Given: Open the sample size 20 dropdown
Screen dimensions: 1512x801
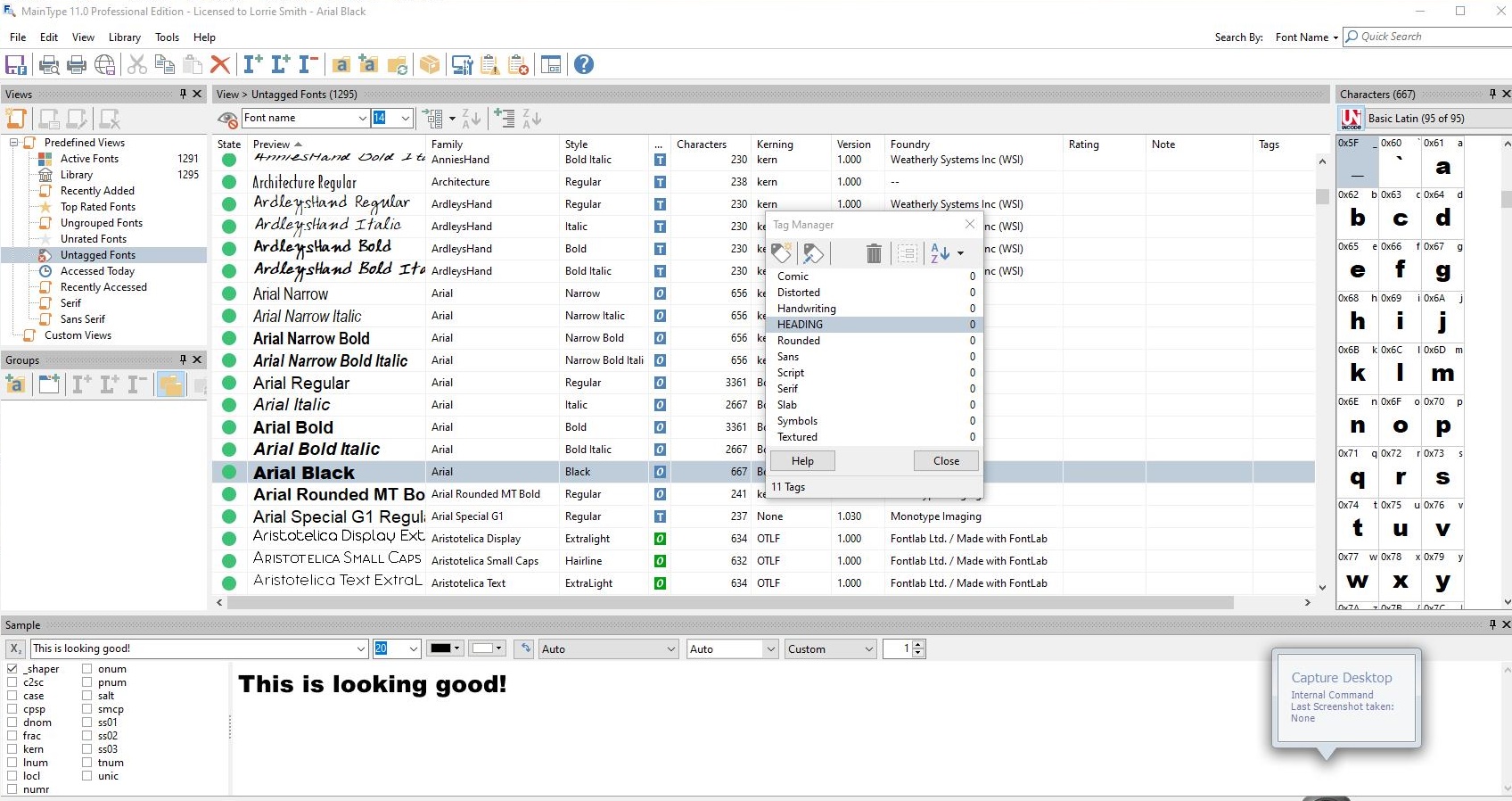Looking at the screenshot, I should [415, 648].
